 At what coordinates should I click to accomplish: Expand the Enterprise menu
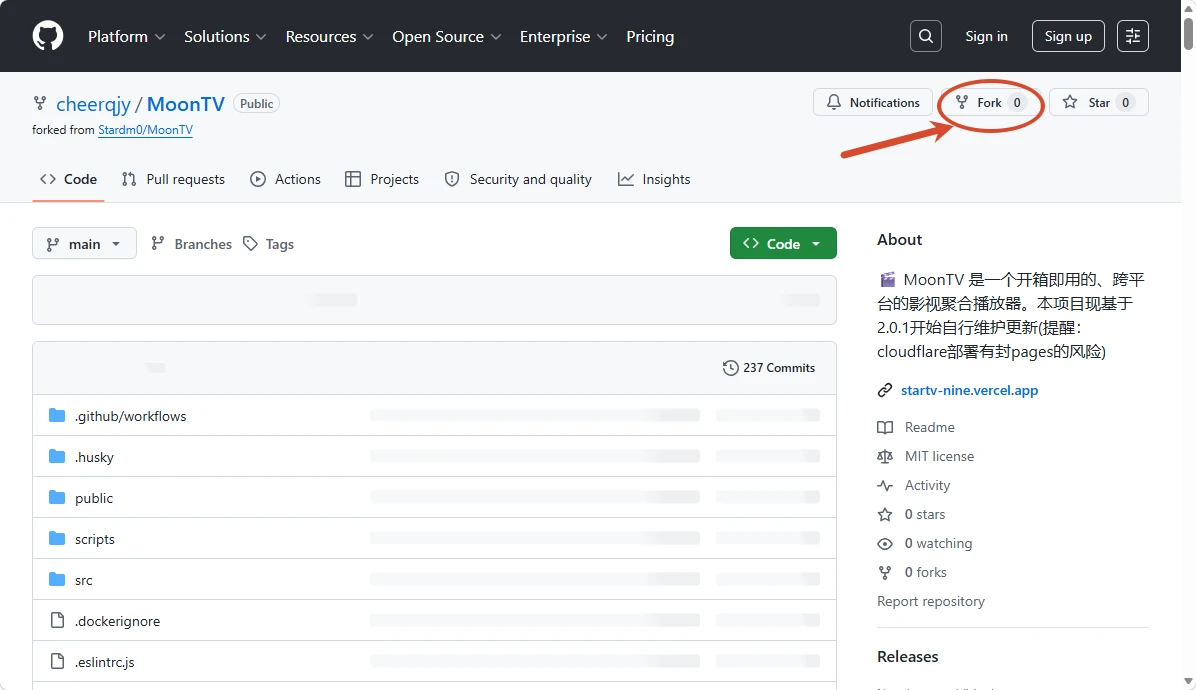[x=564, y=37]
